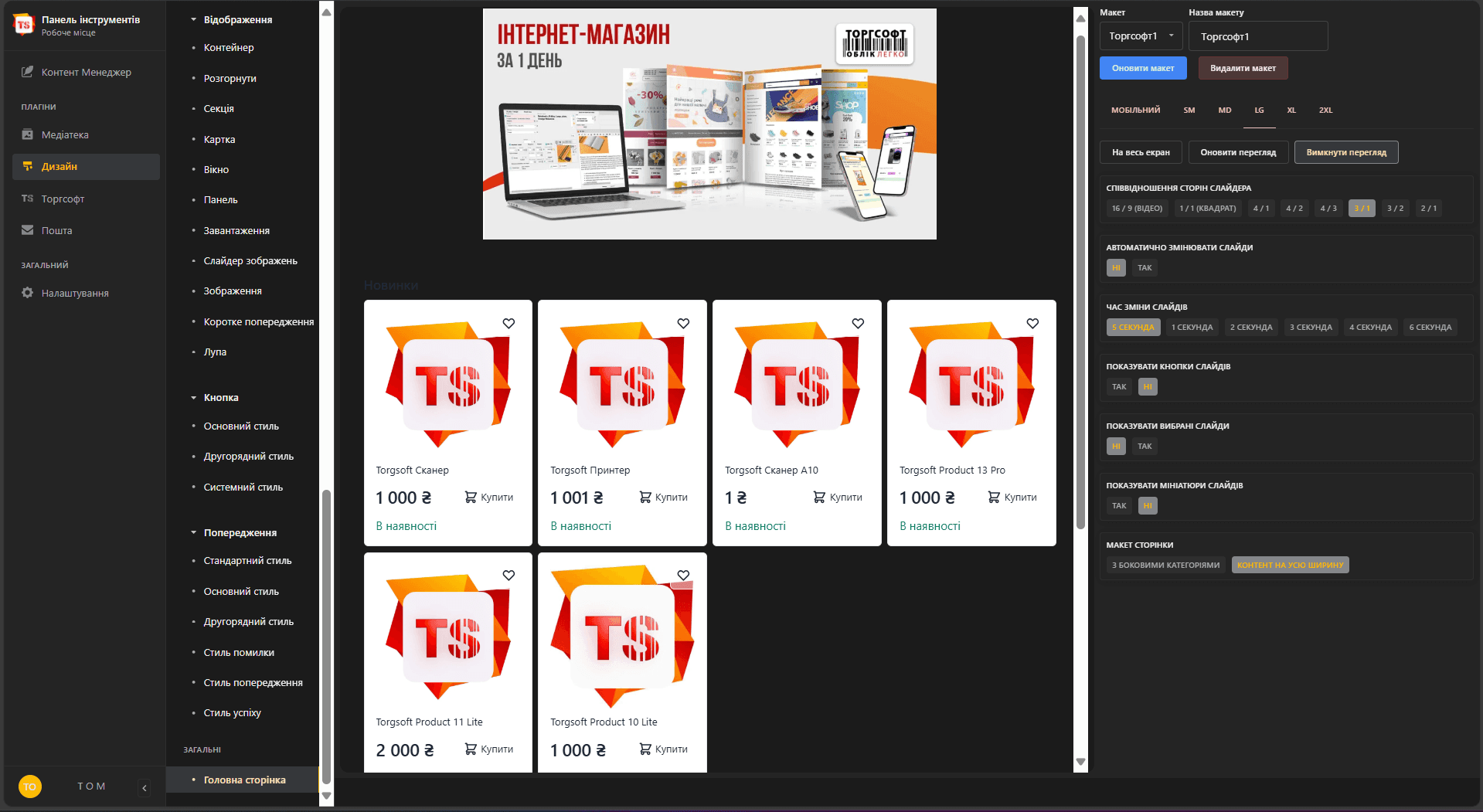
Task: Open Дизайн section
Action: (x=86, y=167)
